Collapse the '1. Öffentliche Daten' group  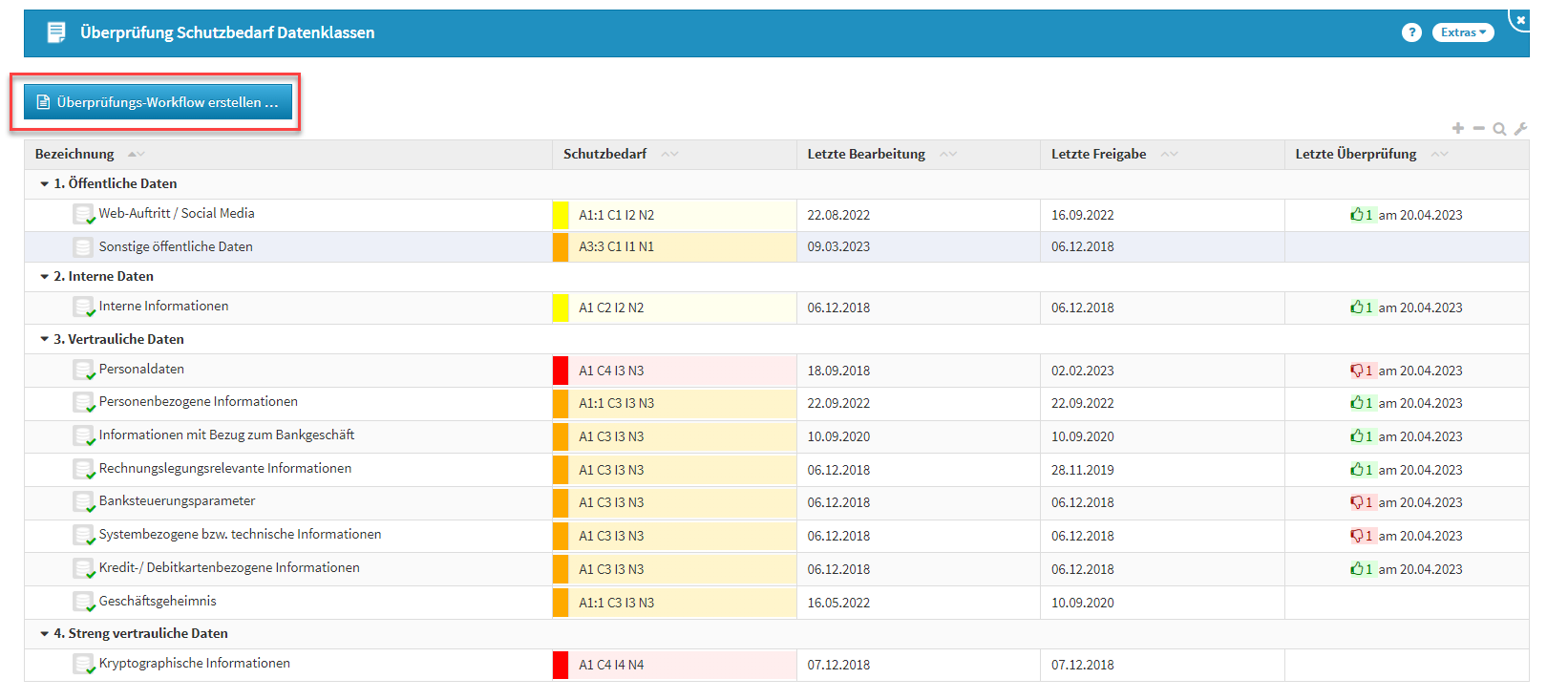[x=44, y=183]
